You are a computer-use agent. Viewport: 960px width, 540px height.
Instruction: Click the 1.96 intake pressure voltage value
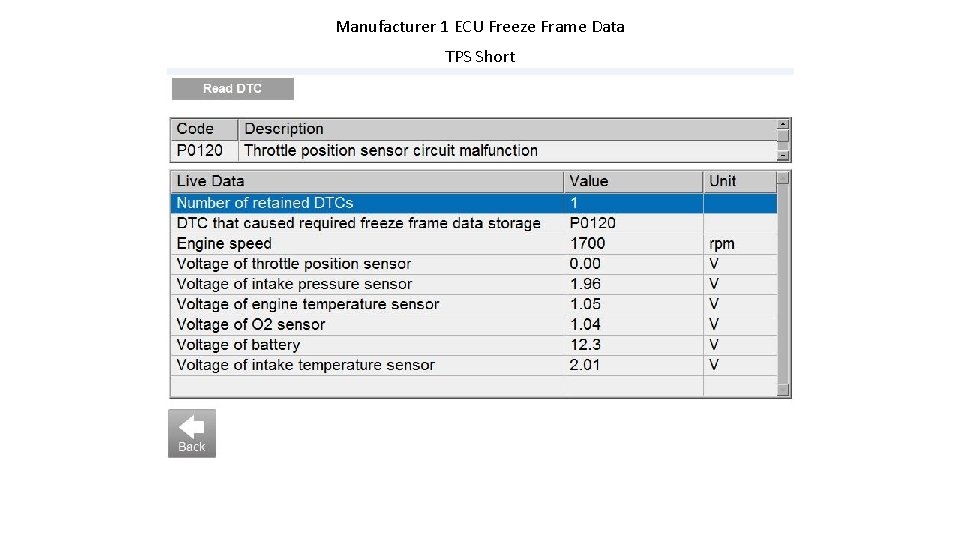click(x=585, y=284)
